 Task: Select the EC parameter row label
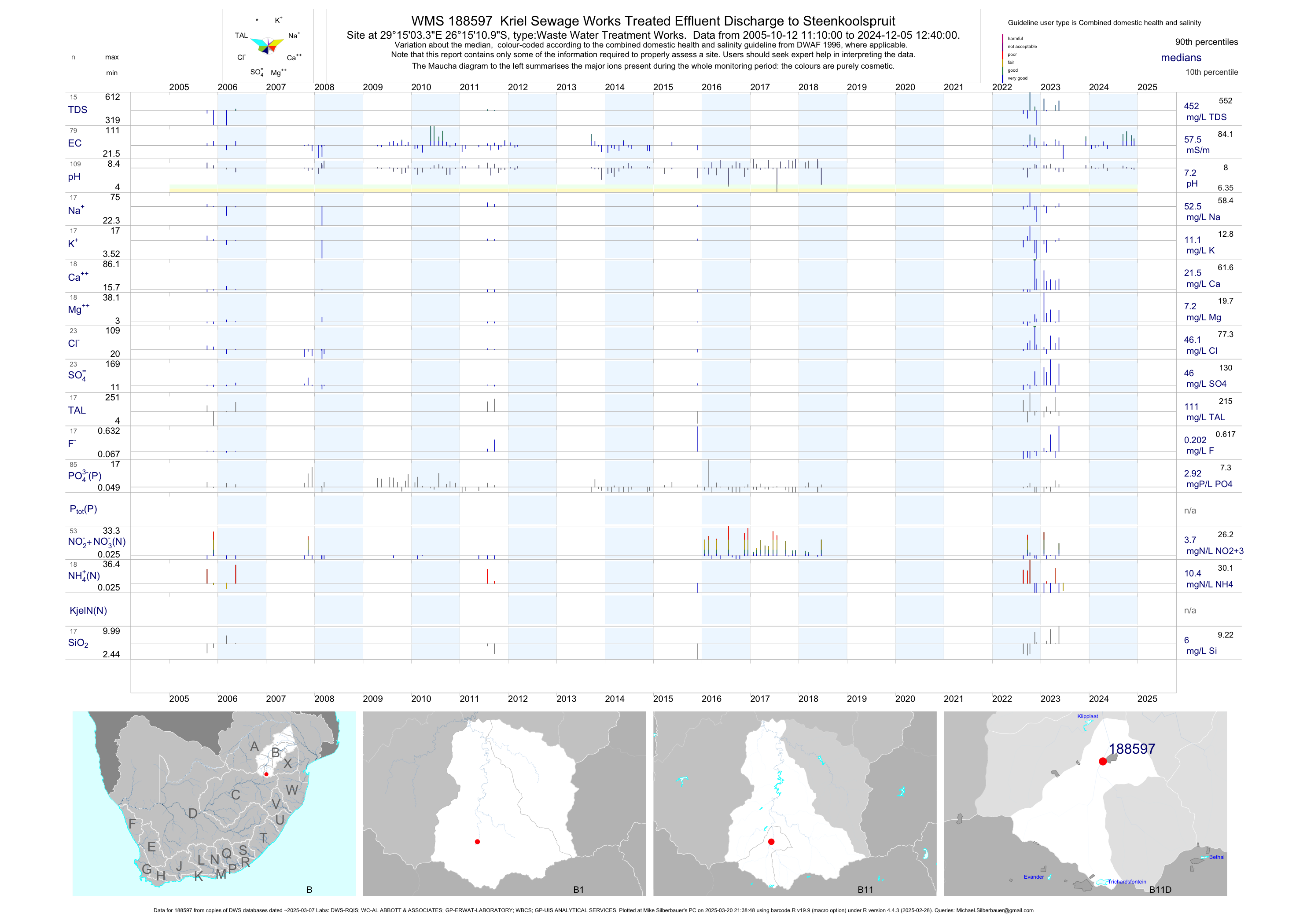[74, 143]
